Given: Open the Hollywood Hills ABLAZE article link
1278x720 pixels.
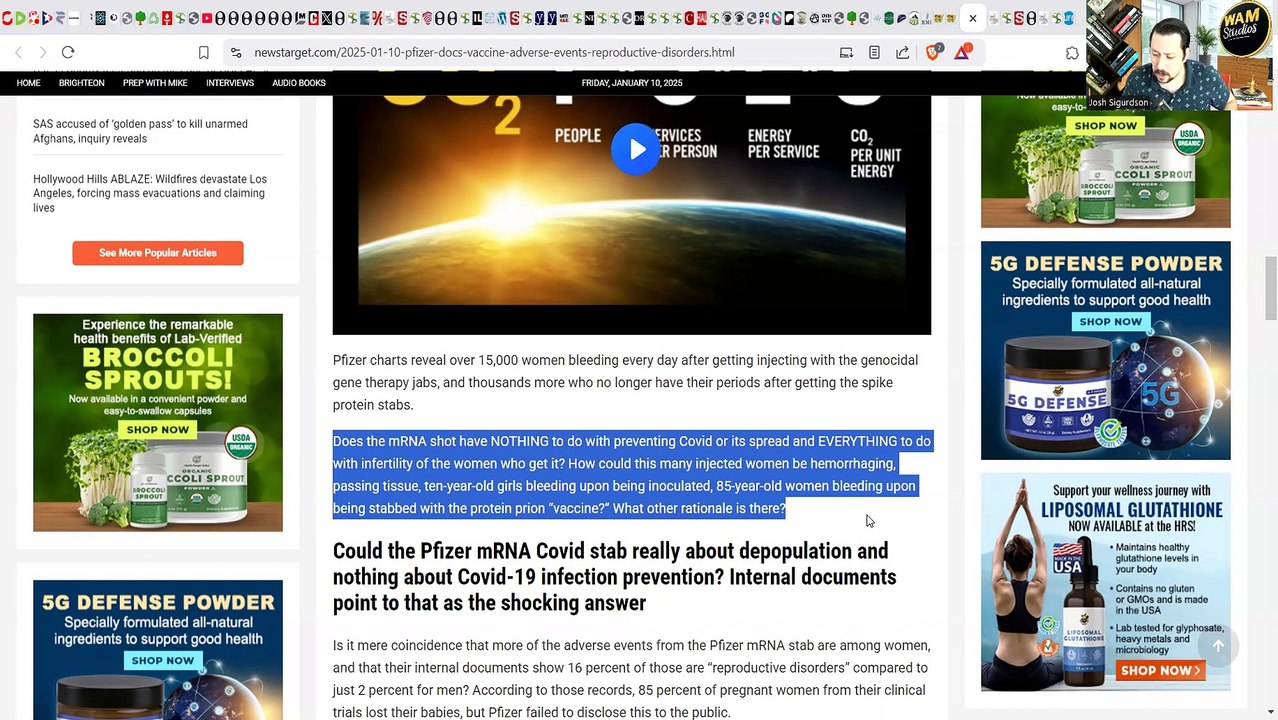Looking at the screenshot, I should point(150,193).
